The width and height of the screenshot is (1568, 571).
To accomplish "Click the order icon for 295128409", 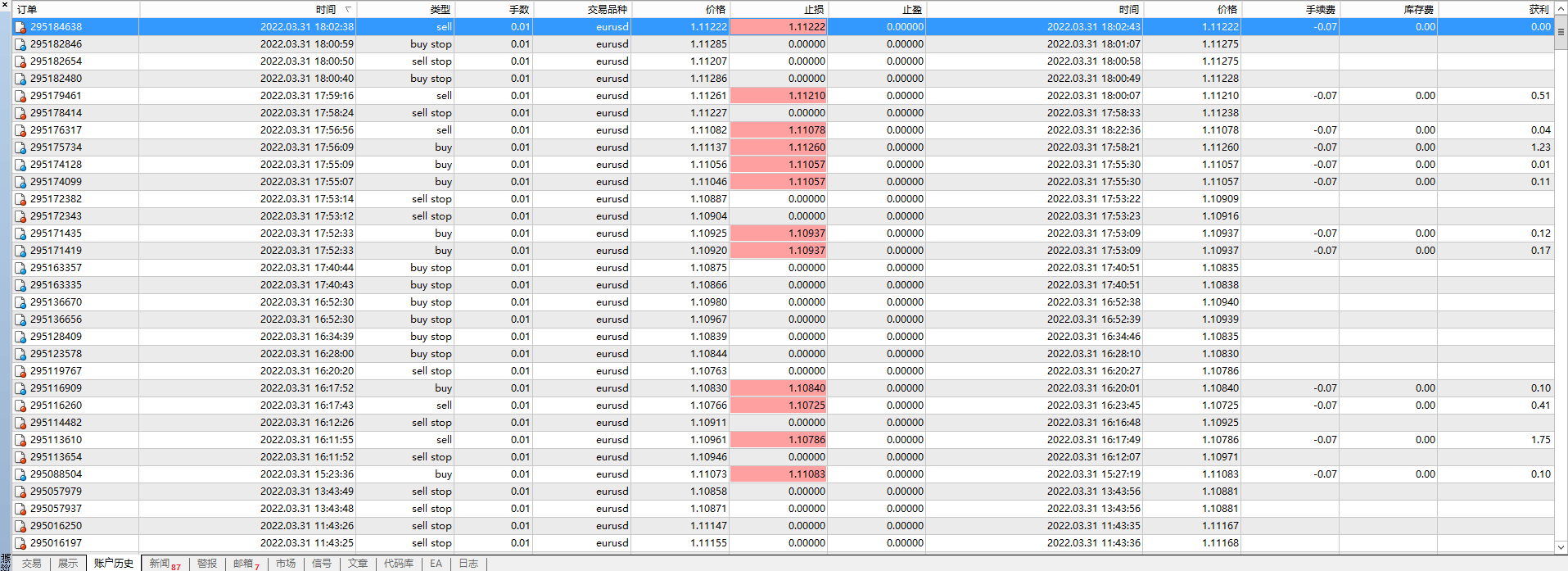I will 20,337.
